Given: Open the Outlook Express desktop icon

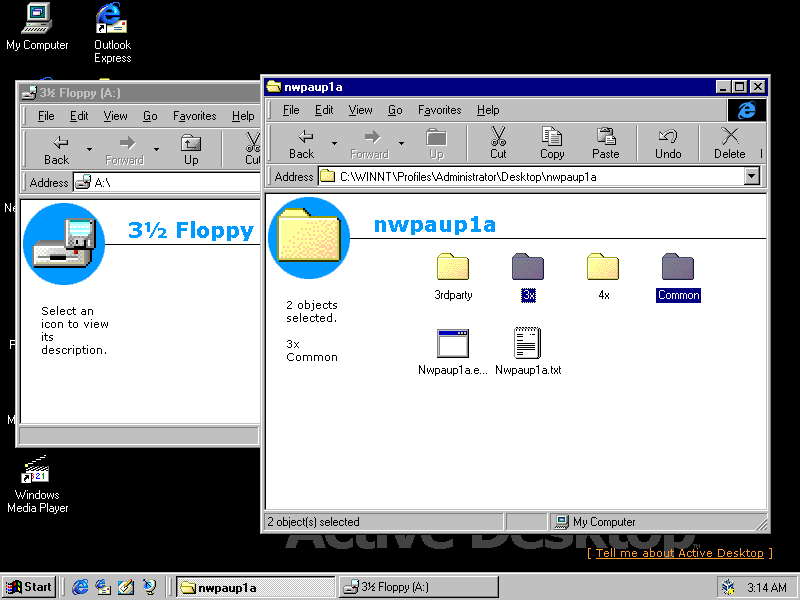Looking at the screenshot, I should tap(112, 33).
